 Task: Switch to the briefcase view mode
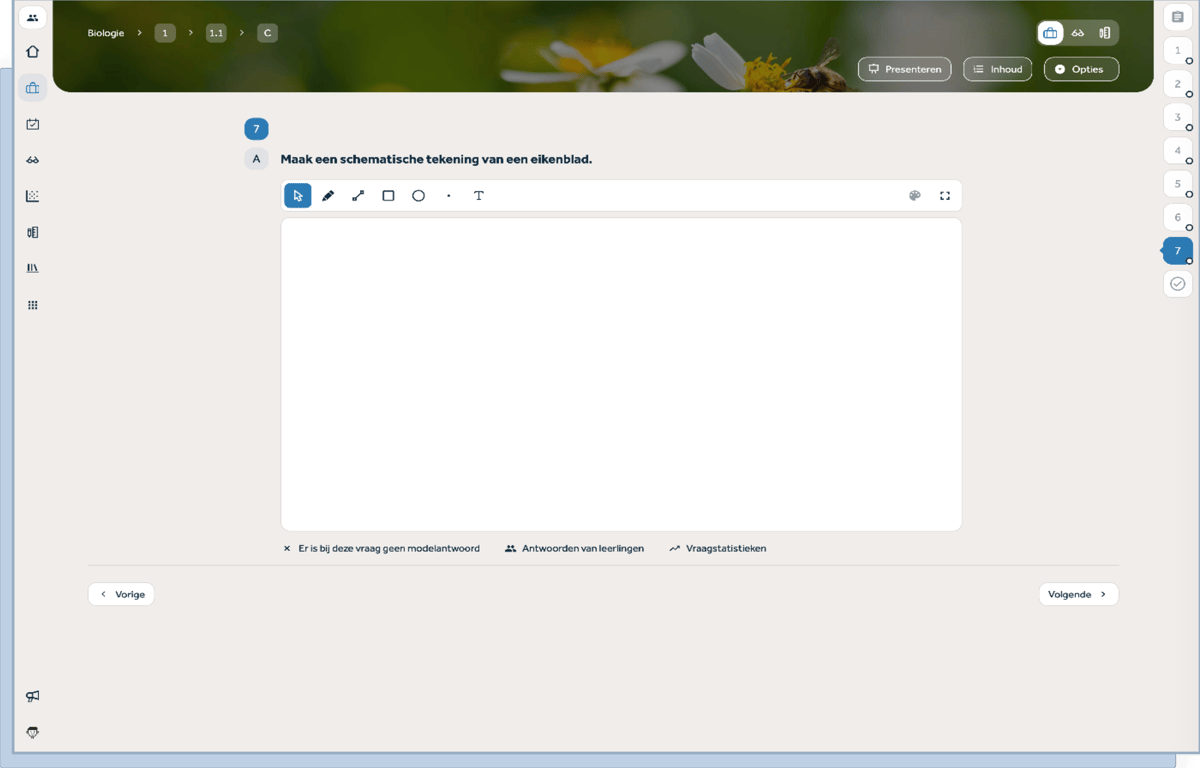[x=1050, y=33]
